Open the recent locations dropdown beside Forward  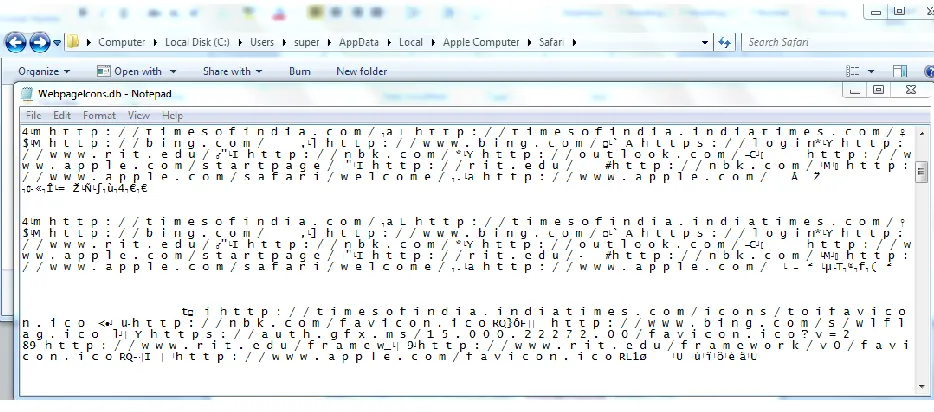[57, 43]
